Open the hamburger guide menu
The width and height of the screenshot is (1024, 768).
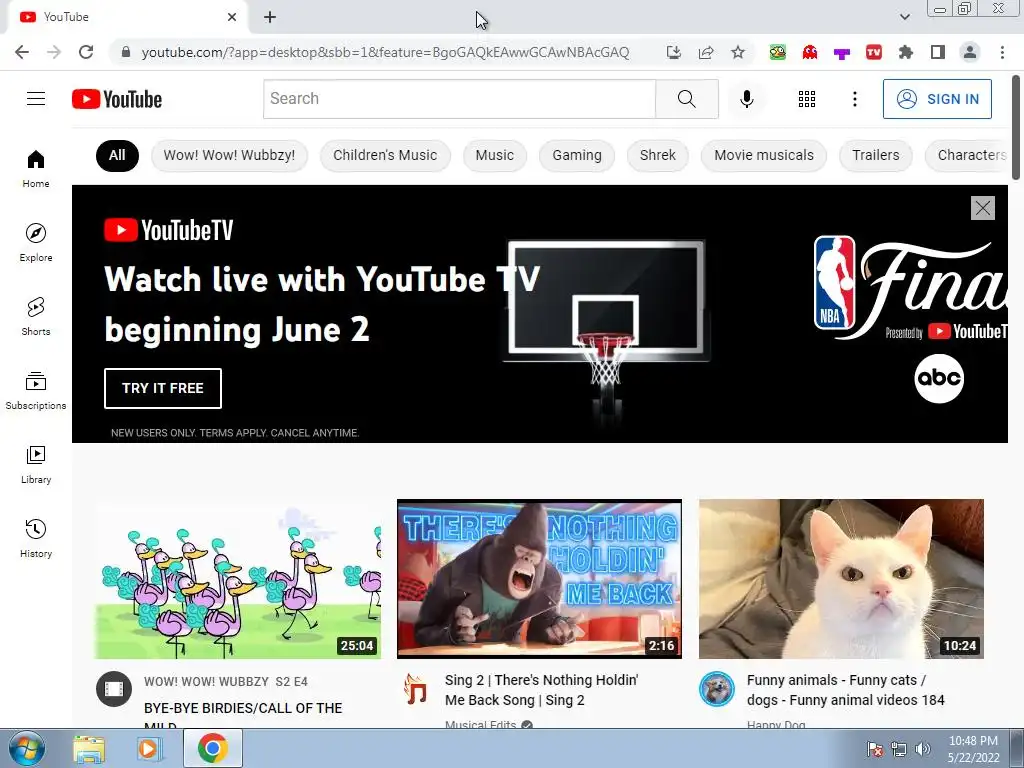(x=36, y=99)
